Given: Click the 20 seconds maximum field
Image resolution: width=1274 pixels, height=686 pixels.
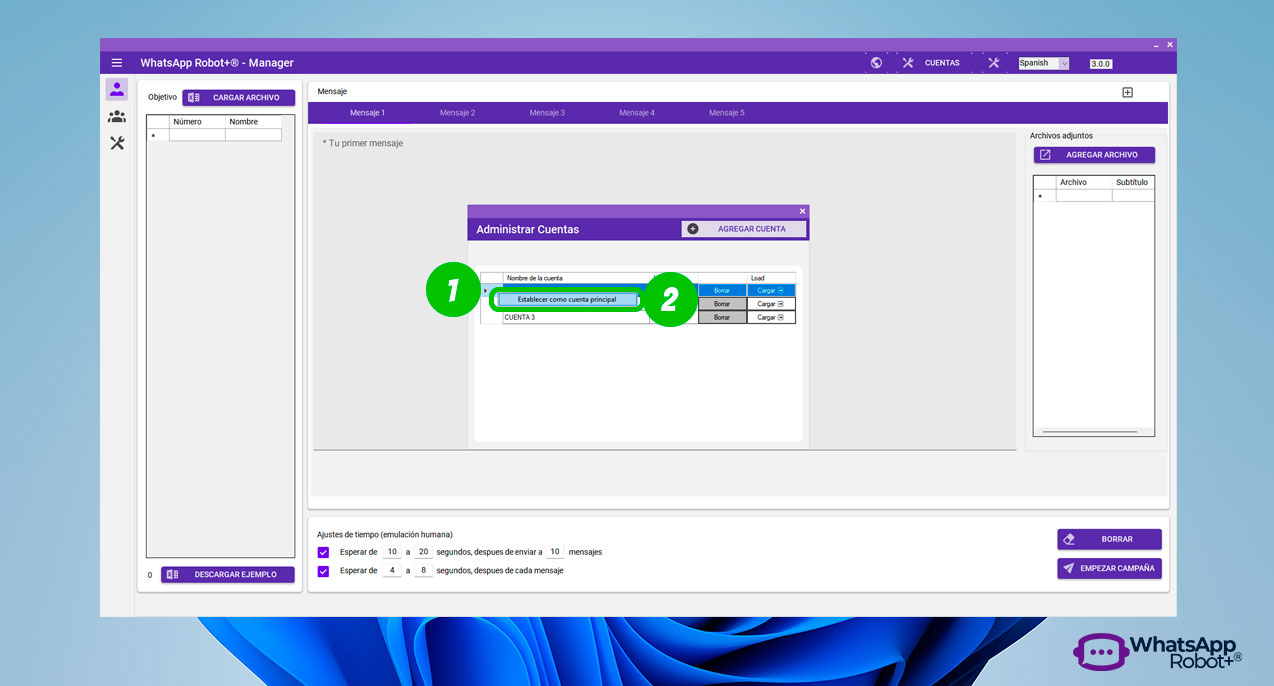Looking at the screenshot, I should (423, 552).
